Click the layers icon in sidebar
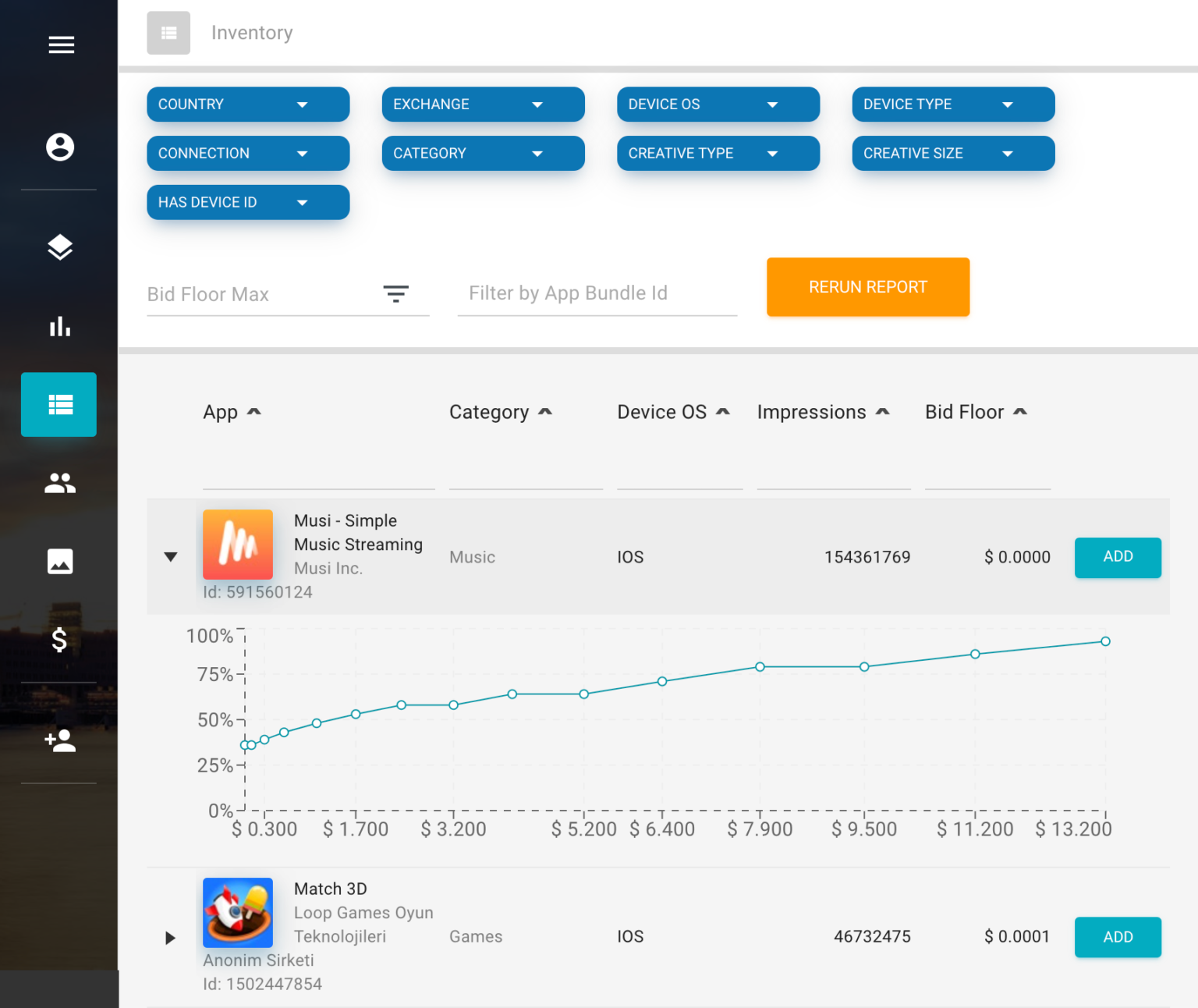The image size is (1198, 1008). tap(60, 247)
